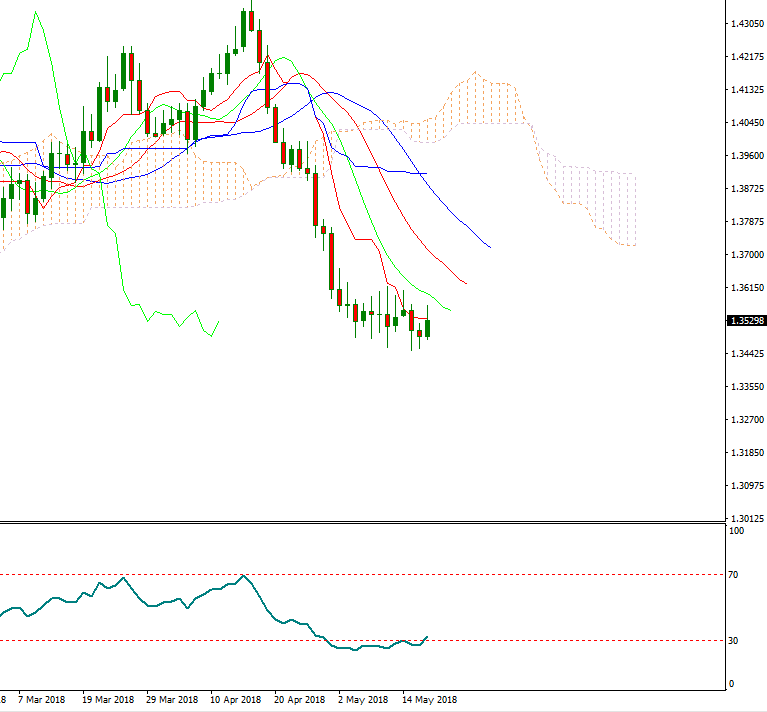Click the 14 May 2018 date label
This screenshot has width=767, height=712.
click(x=429, y=700)
